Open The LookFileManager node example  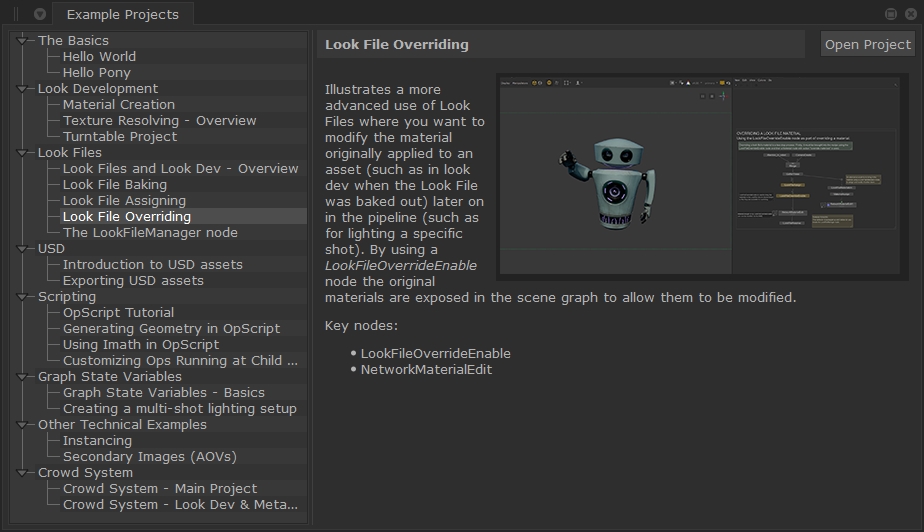coord(150,233)
